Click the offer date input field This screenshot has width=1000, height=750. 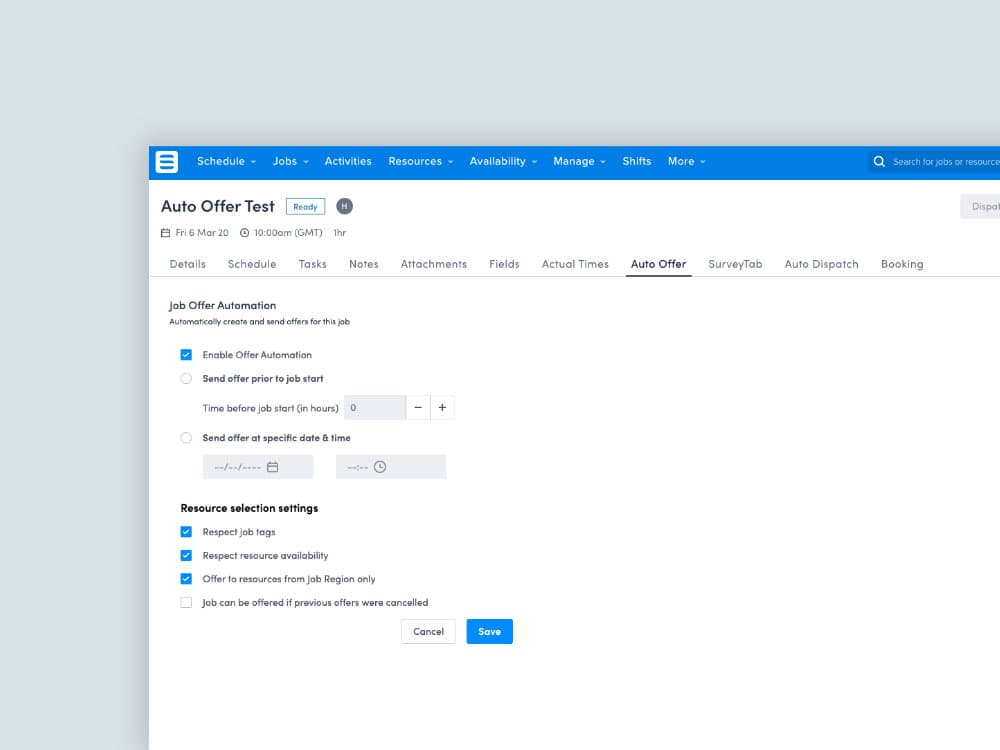pyautogui.click(x=258, y=467)
